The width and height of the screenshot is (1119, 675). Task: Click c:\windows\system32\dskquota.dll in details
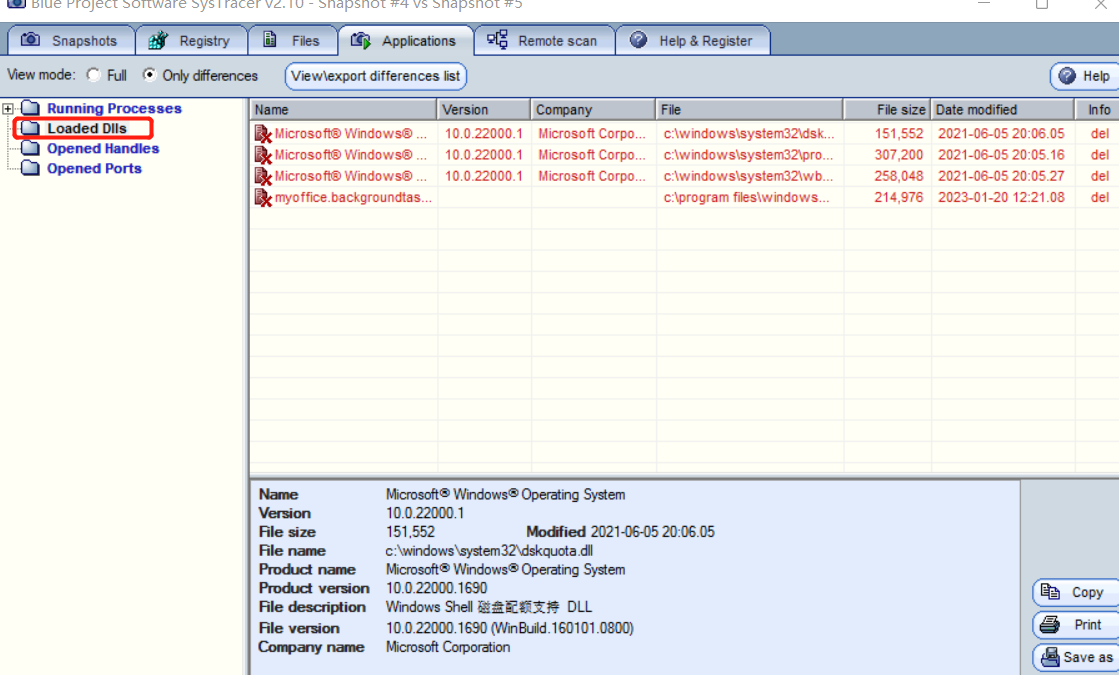(x=489, y=551)
